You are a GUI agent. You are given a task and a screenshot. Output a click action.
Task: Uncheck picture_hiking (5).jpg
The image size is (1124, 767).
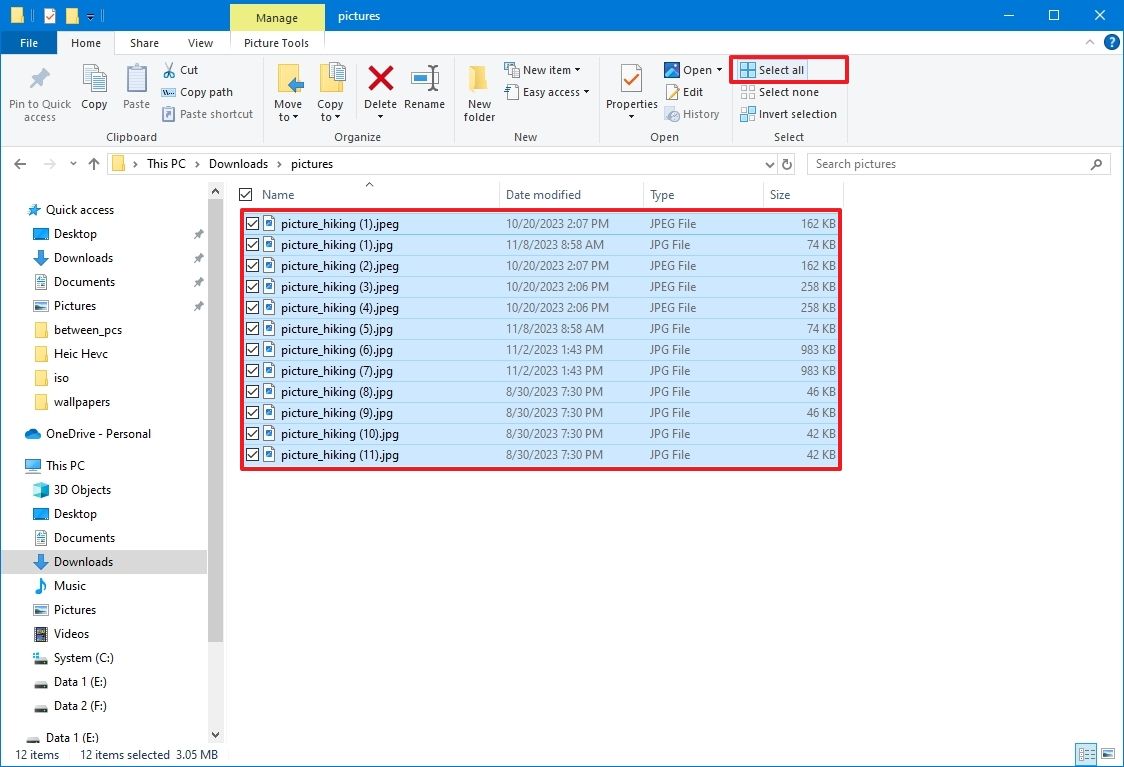pos(252,328)
